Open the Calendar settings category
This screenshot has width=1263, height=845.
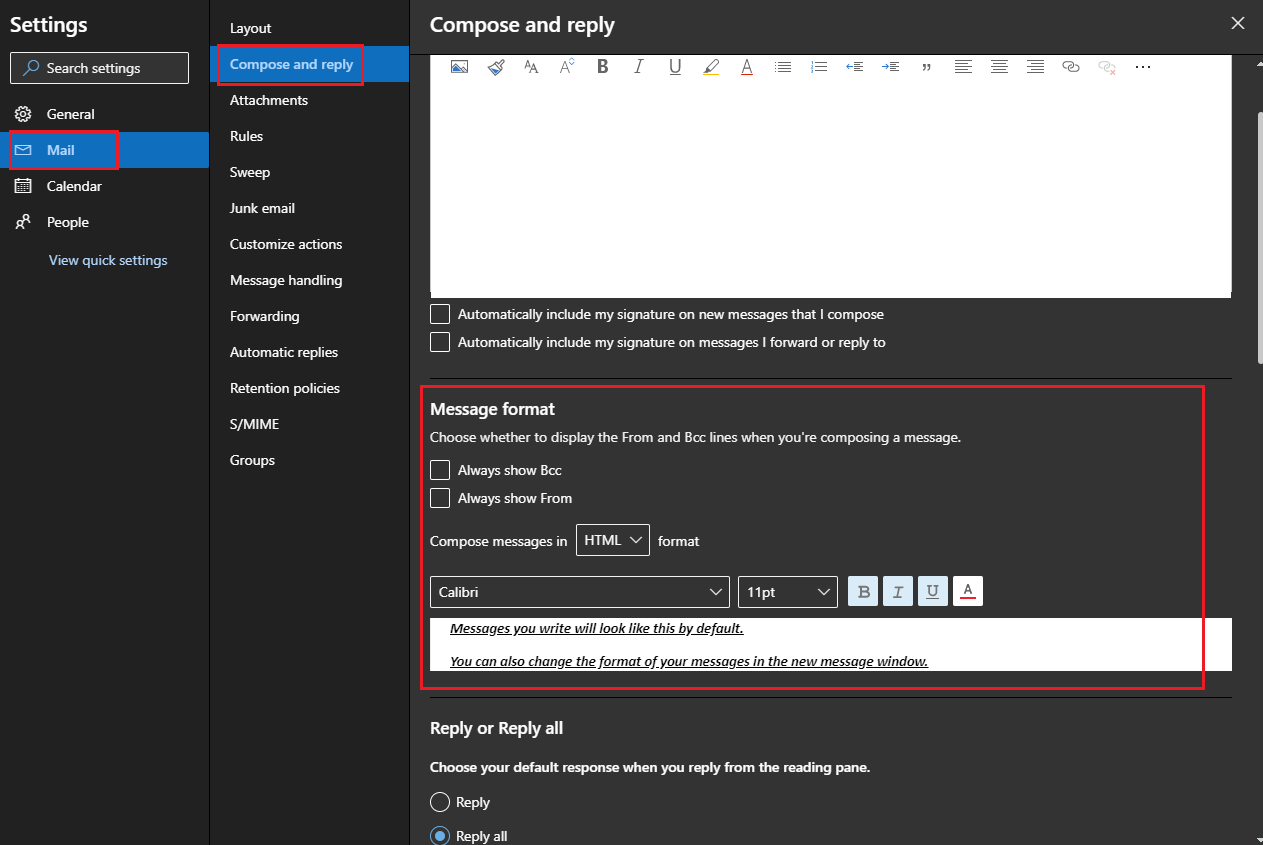coord(74,186)
